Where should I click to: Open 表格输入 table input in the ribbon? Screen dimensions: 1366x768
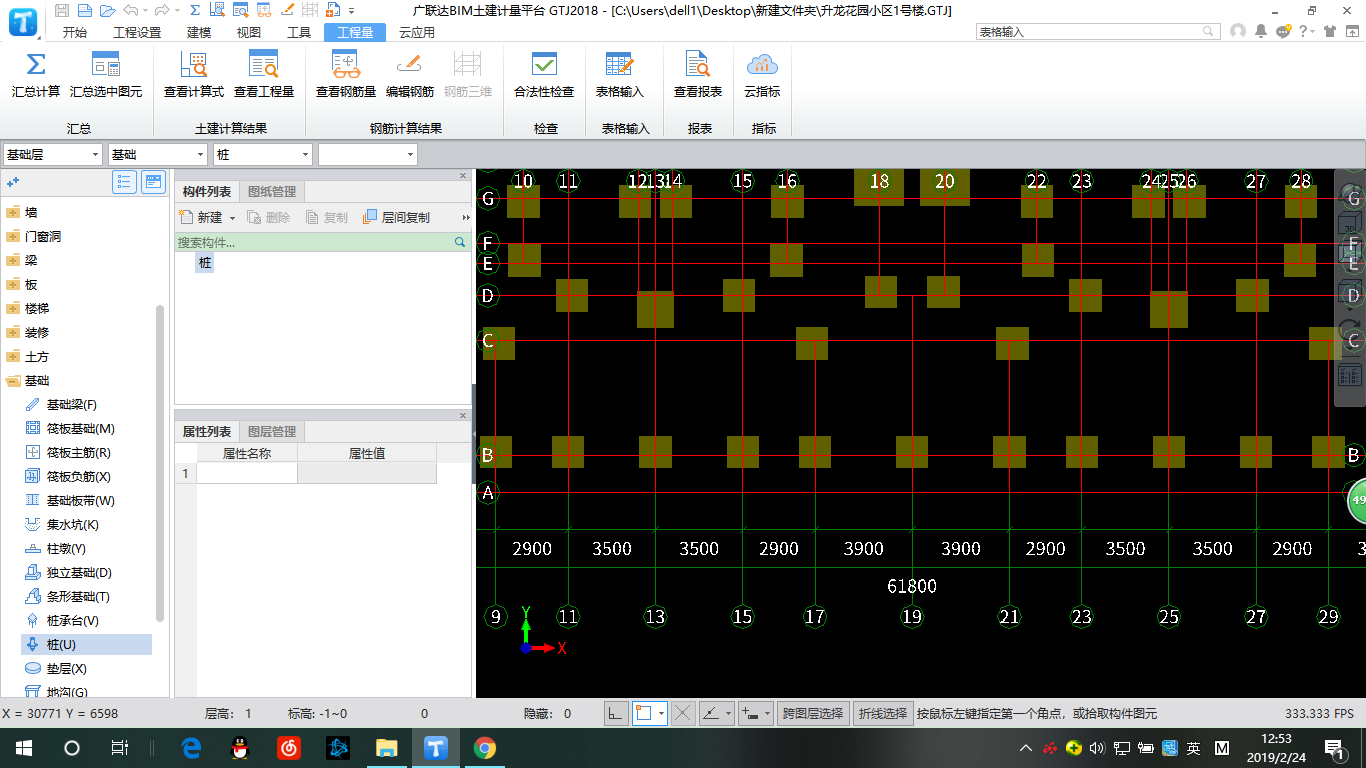[620, 75]
